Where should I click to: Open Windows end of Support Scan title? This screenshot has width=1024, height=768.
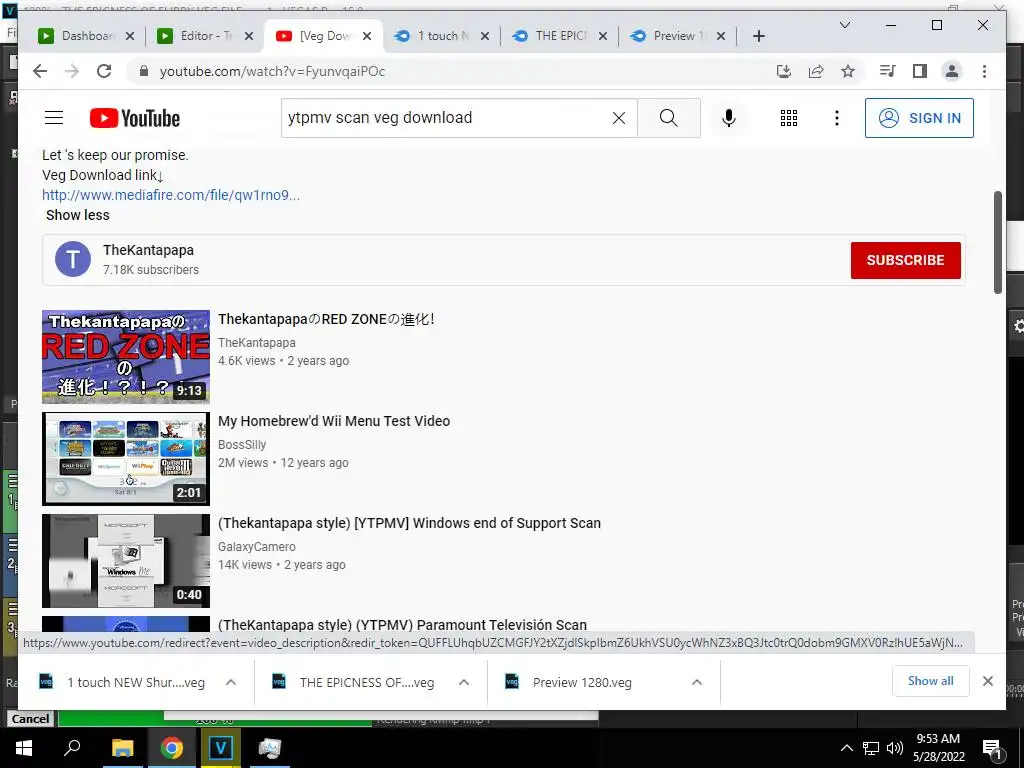(x=409, y=523)
